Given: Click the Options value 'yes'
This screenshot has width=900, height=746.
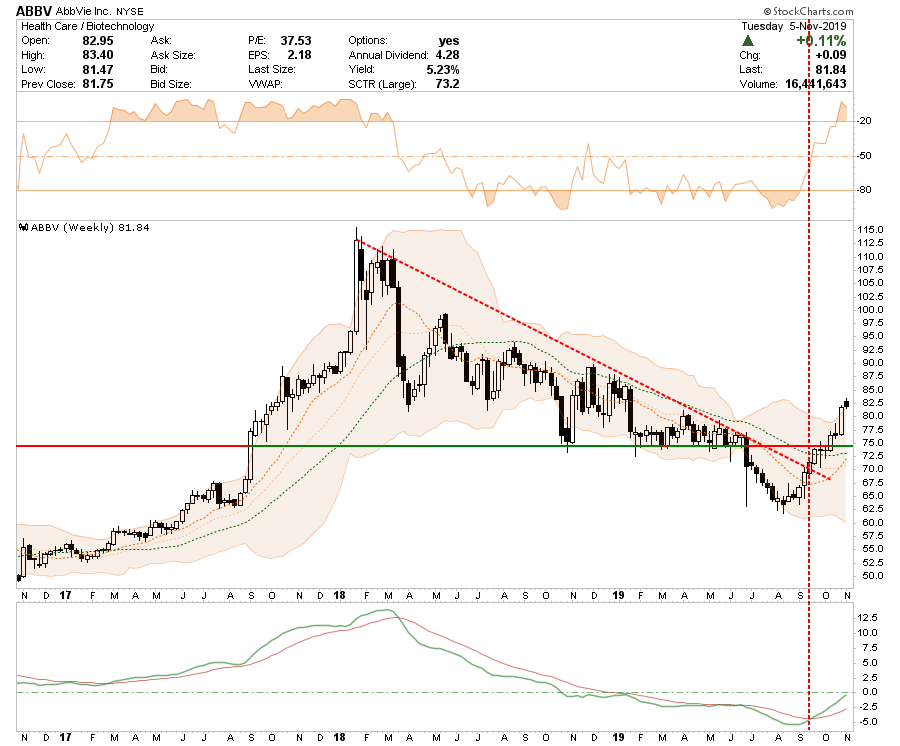Looking at the screenshot, I should coord(449,41).
